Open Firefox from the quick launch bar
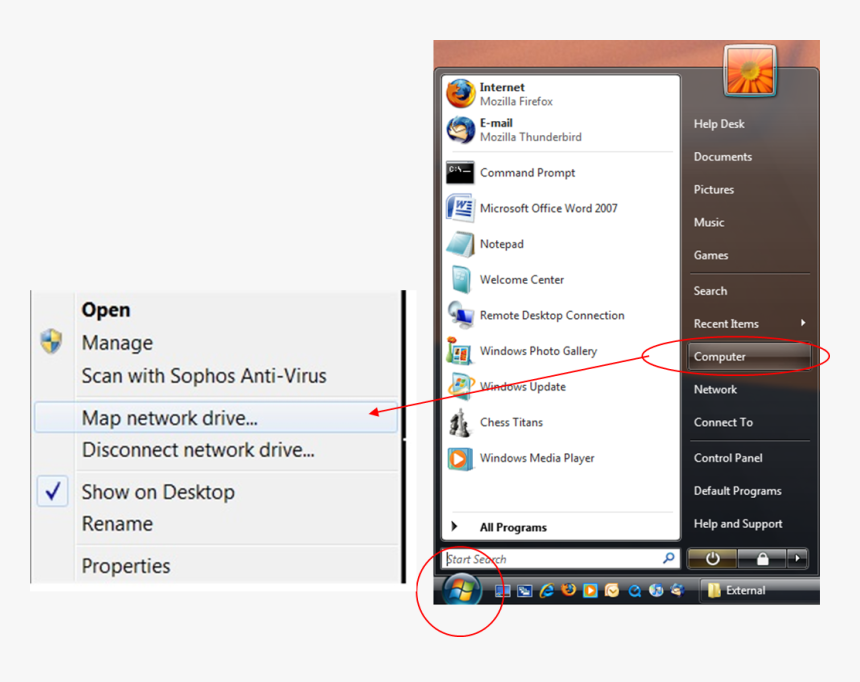This screenshot has width=860, height=682. click(x=568, y=590)
